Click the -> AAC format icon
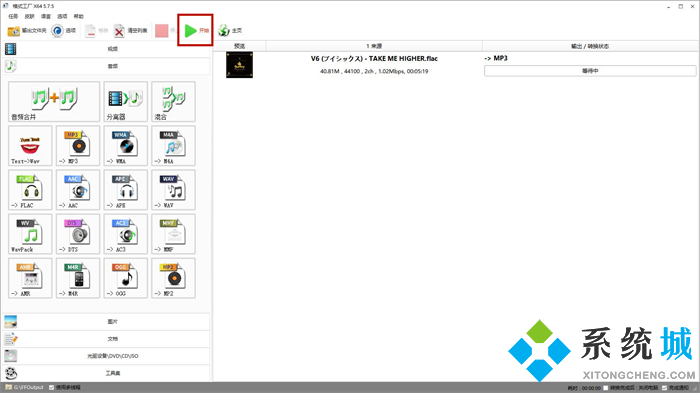This screenshot has width=700, height=393. (x=78, y=190)
